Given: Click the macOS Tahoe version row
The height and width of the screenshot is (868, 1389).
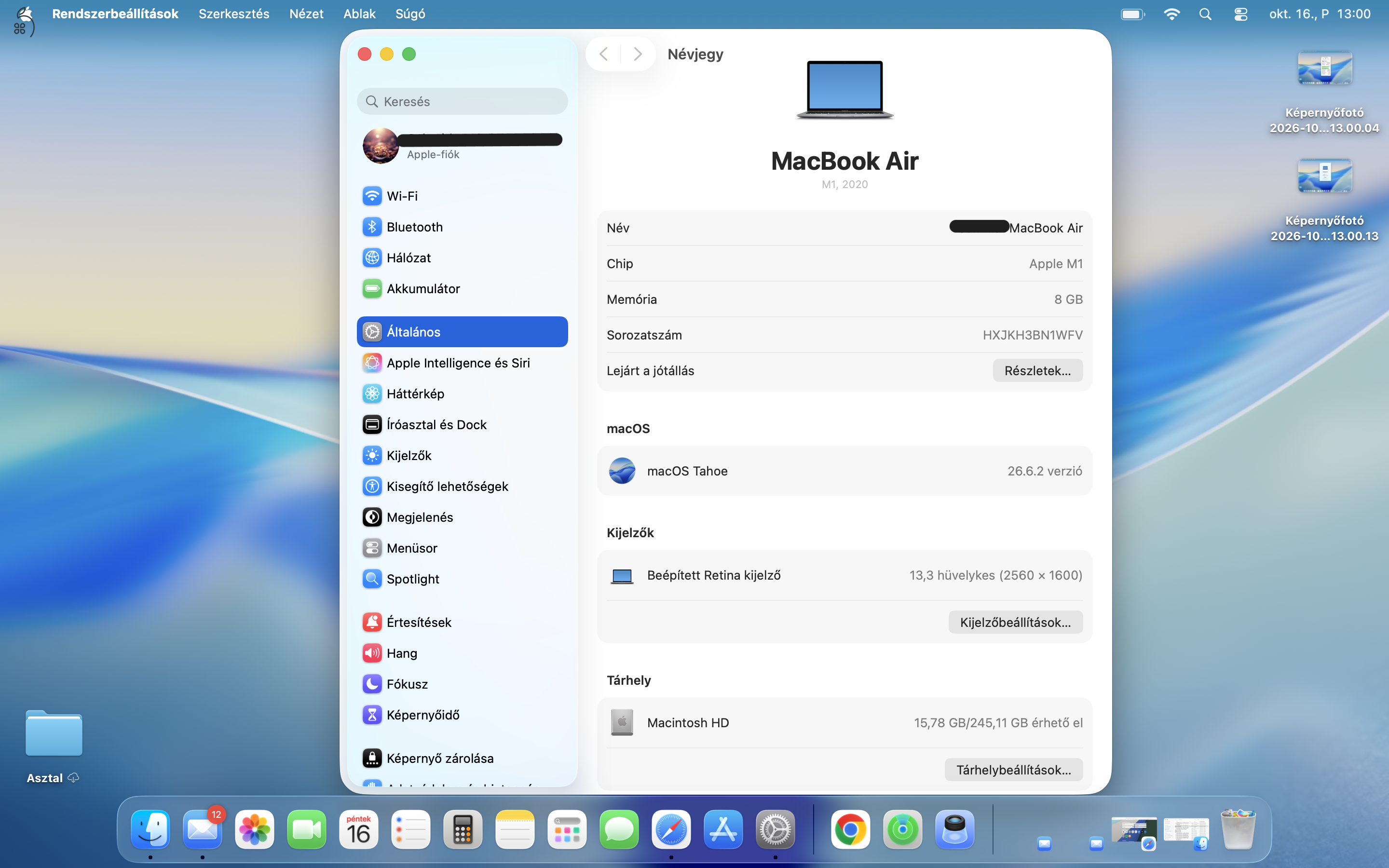Looking at the screenshot, I should pos(844,471).
